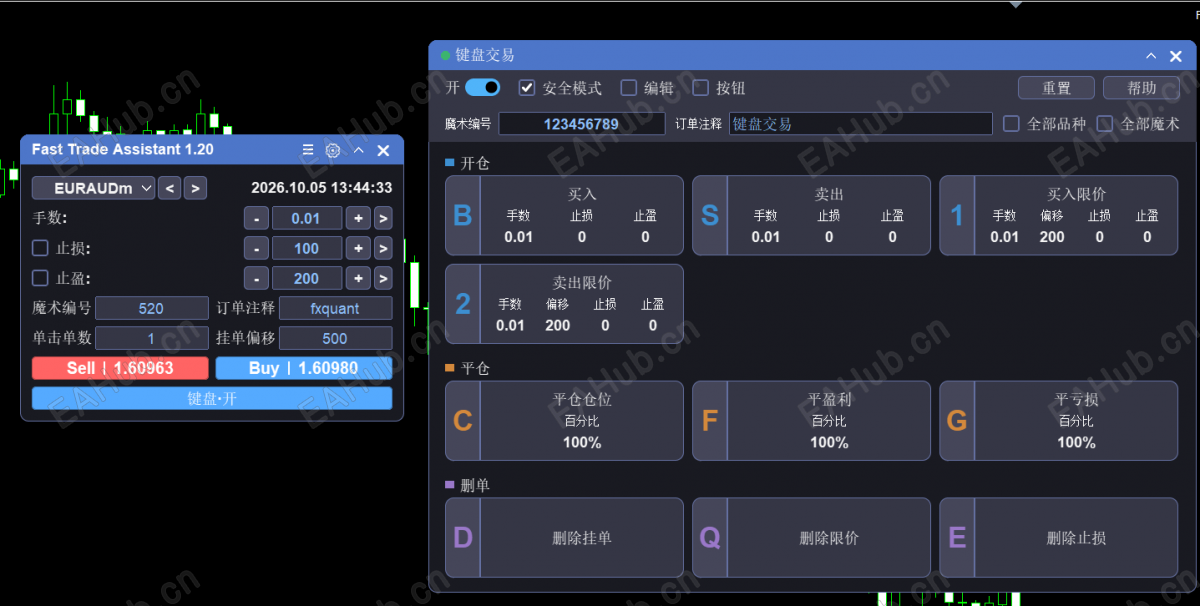Click the E key 删除止损 card
1200x606 pixels.
[1059, 538]
